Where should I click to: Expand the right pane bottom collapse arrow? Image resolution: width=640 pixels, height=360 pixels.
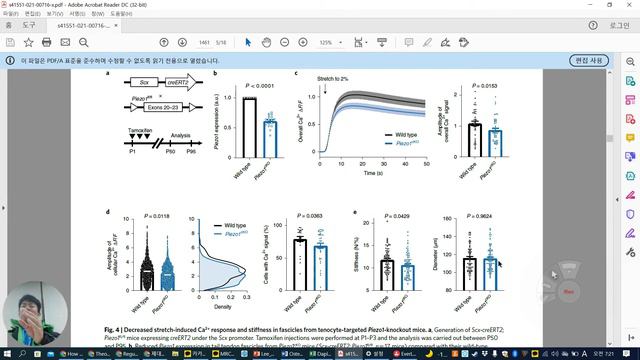pyautogui.click(x=631, y=338)
